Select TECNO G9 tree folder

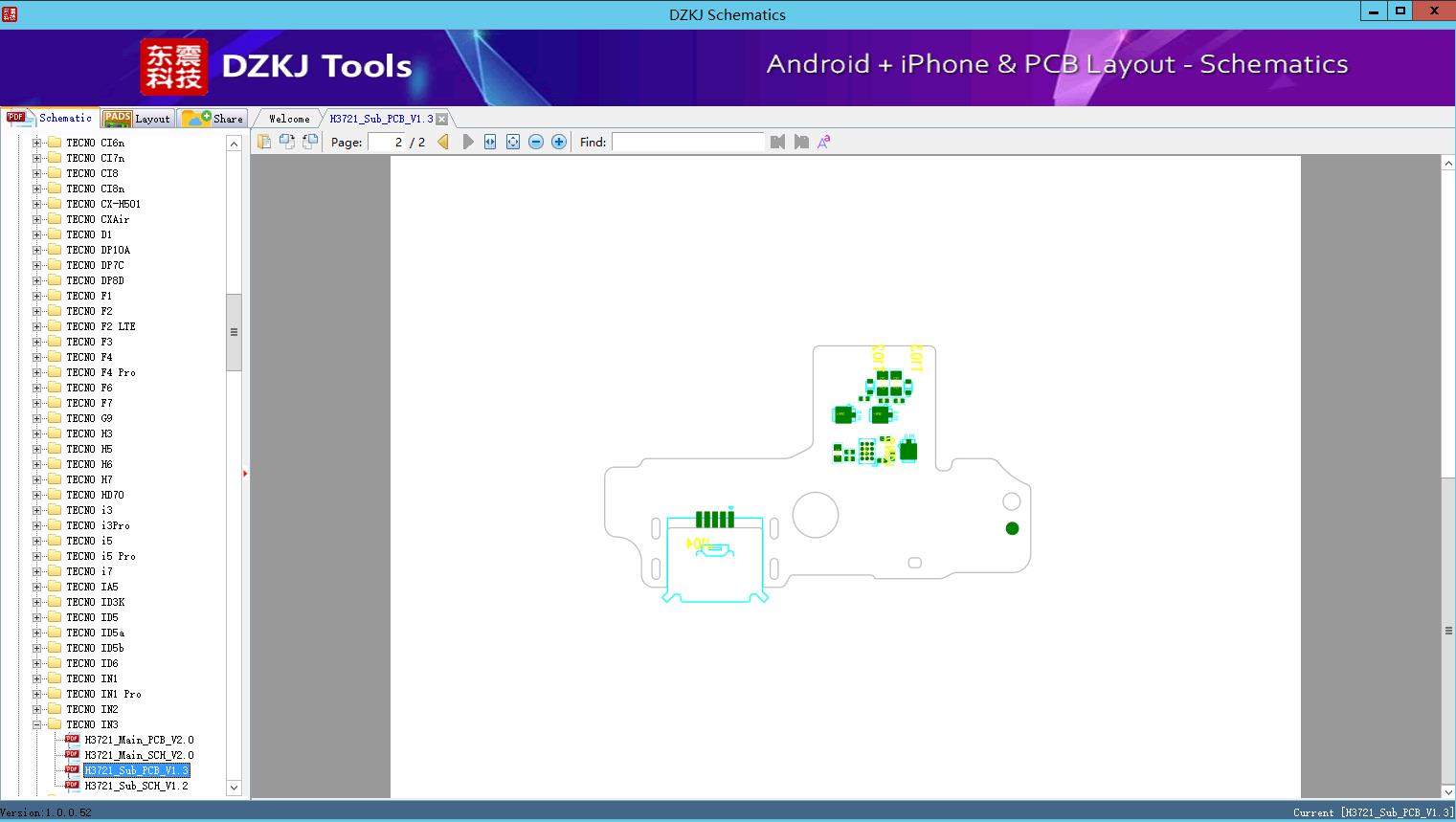(89, 418)
